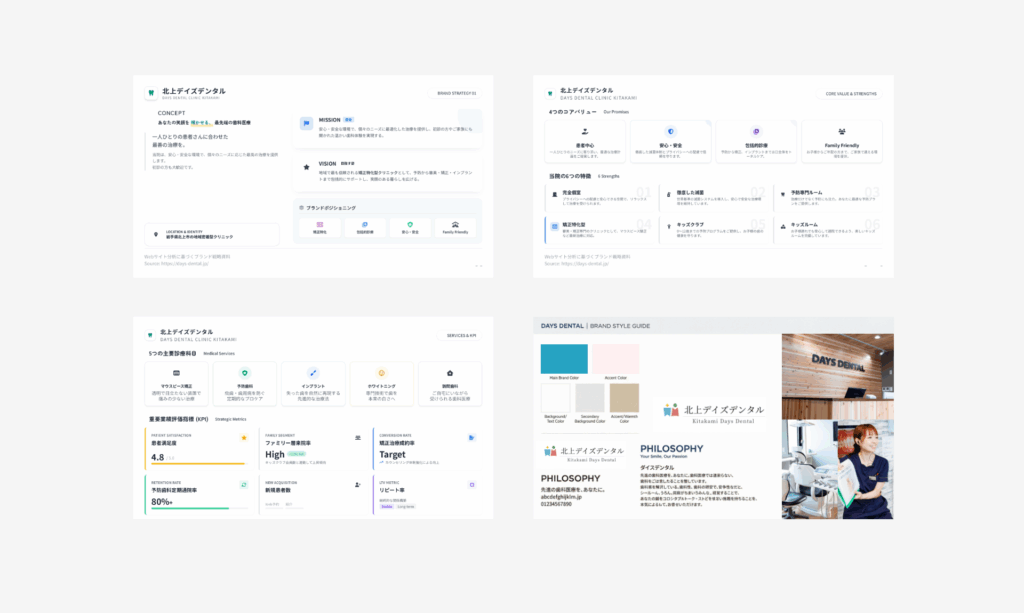This screenshot has height=613, width=1024.
Task: Click the refresh icon on Retention Rate KPI
Action: 243,485
